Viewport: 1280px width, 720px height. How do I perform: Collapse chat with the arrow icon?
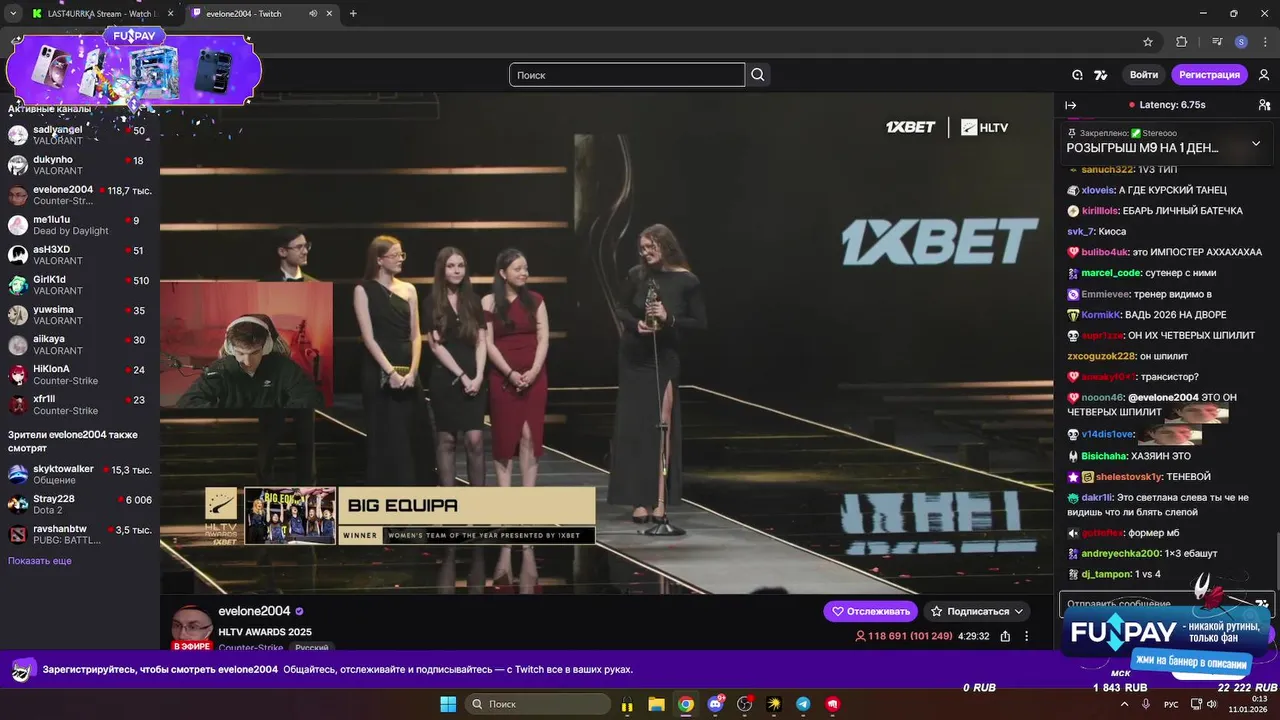[1070, 105]
